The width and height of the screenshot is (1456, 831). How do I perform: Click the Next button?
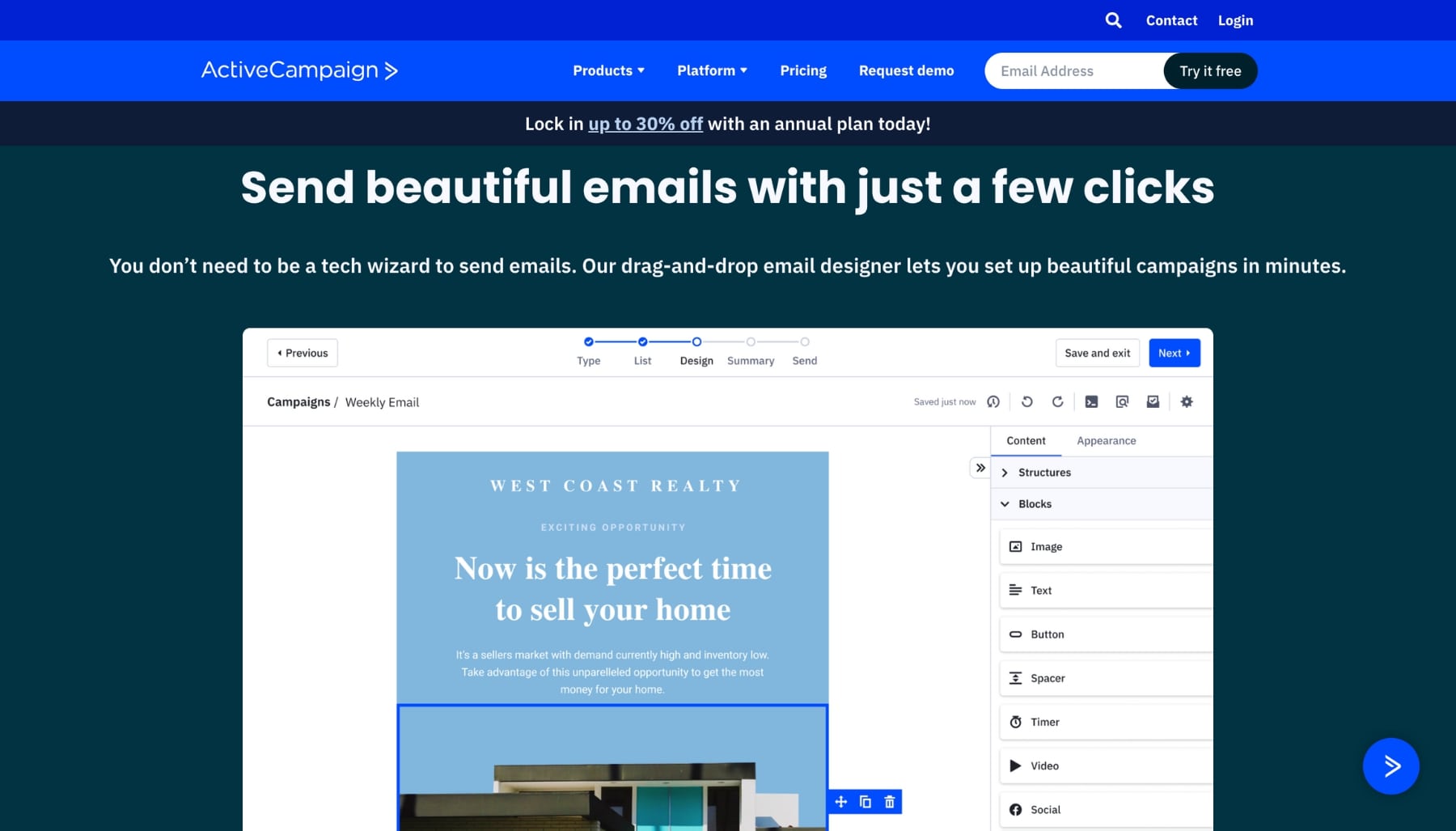pyautogui.click(x=1175, y=353)
